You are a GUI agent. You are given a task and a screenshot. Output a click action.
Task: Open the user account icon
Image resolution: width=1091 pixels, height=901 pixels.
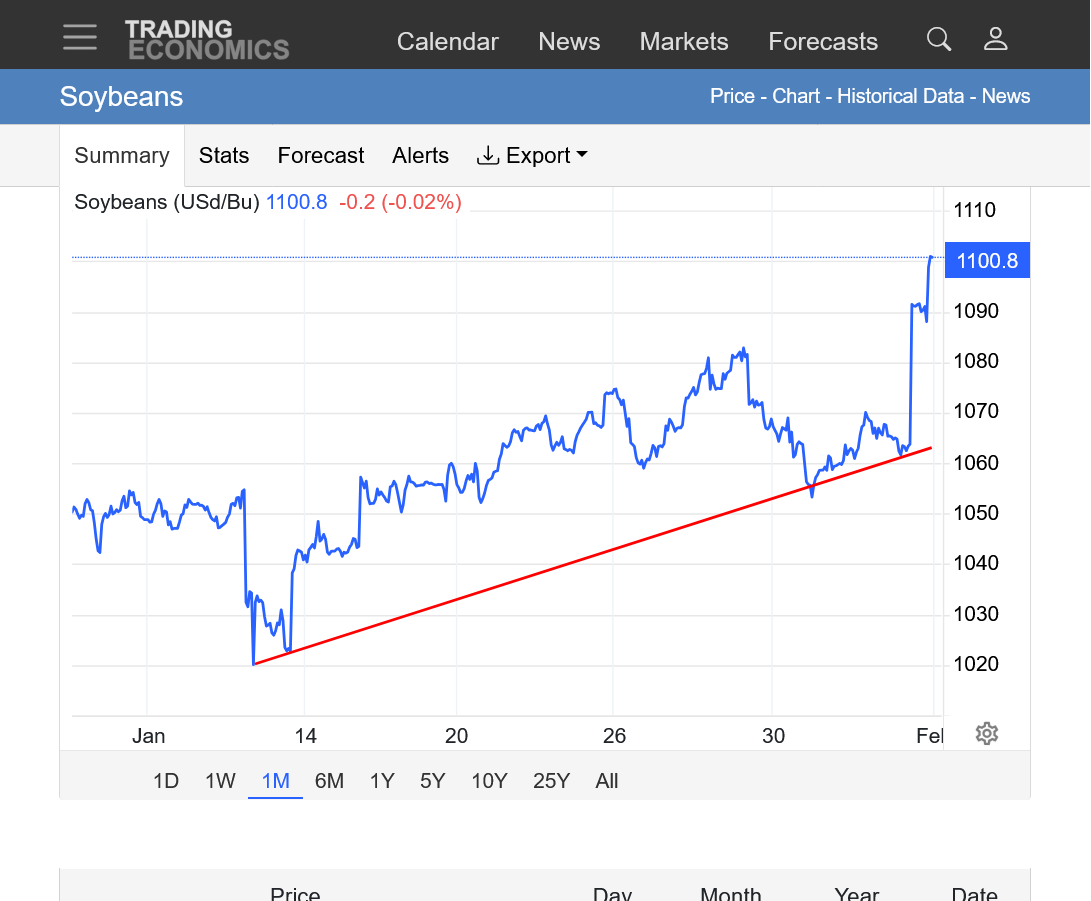point(995,40)
